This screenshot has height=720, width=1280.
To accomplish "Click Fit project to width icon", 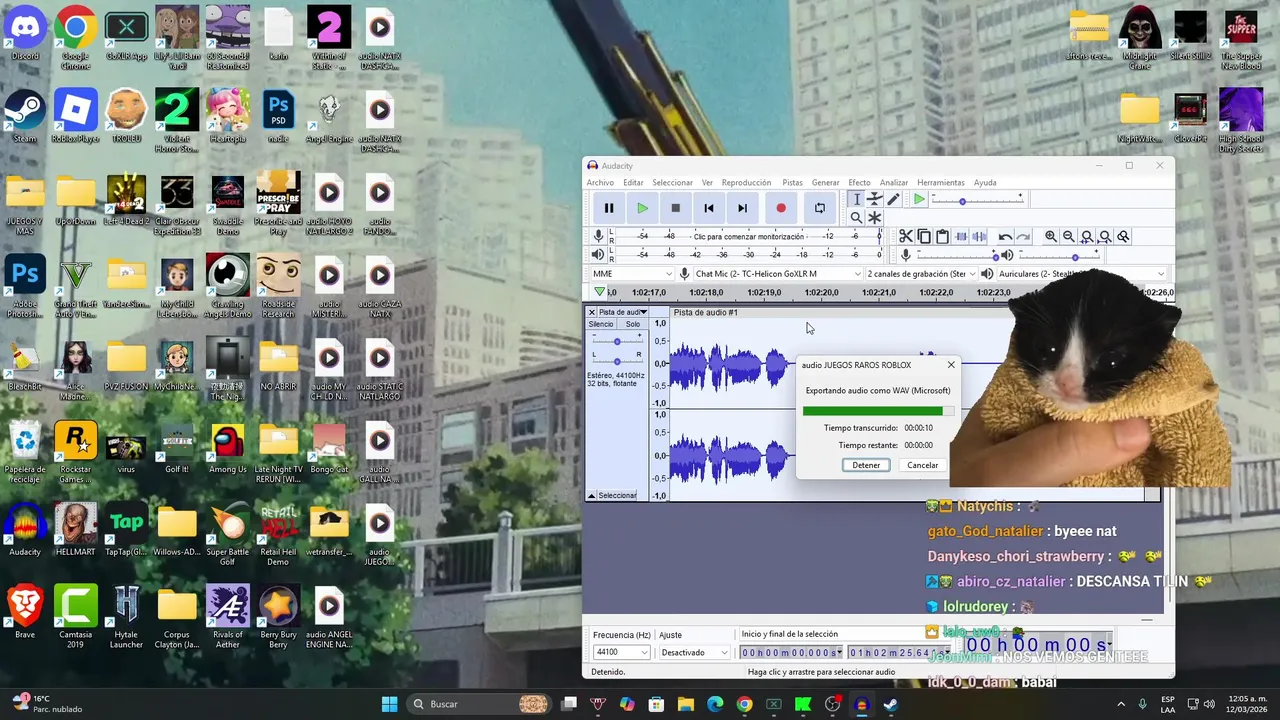I will (x=1105, y=236).
